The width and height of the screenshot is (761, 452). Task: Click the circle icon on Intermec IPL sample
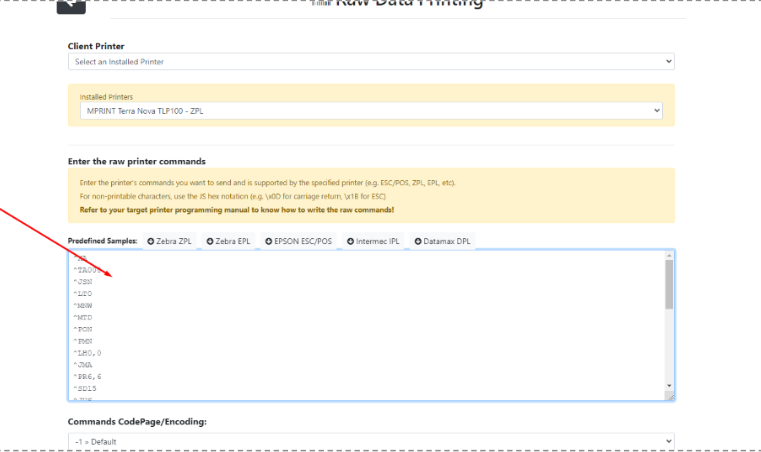pyautogui.click(x=351, y=241)
